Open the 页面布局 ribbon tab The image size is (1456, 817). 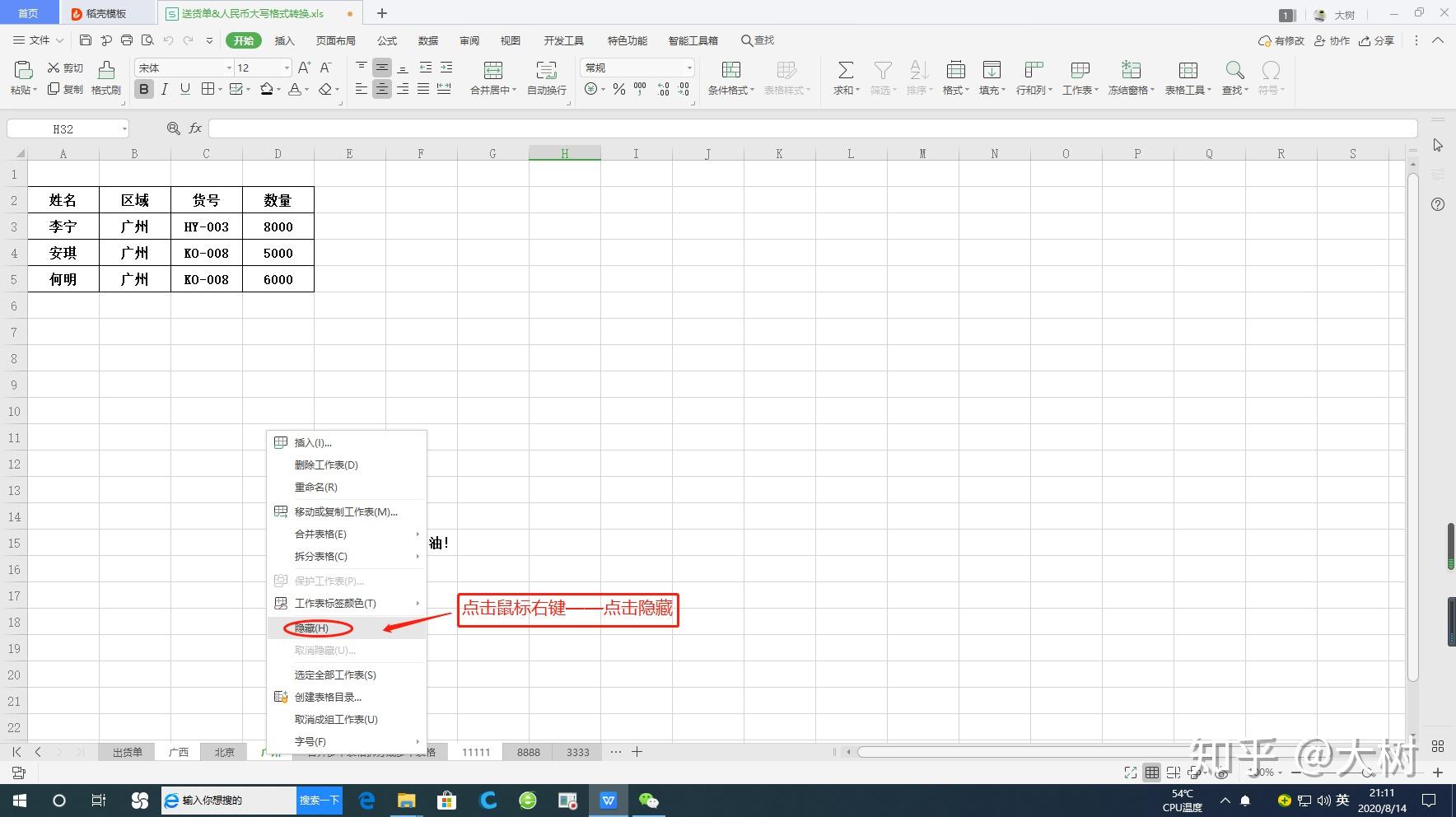(x=336, y=40)
